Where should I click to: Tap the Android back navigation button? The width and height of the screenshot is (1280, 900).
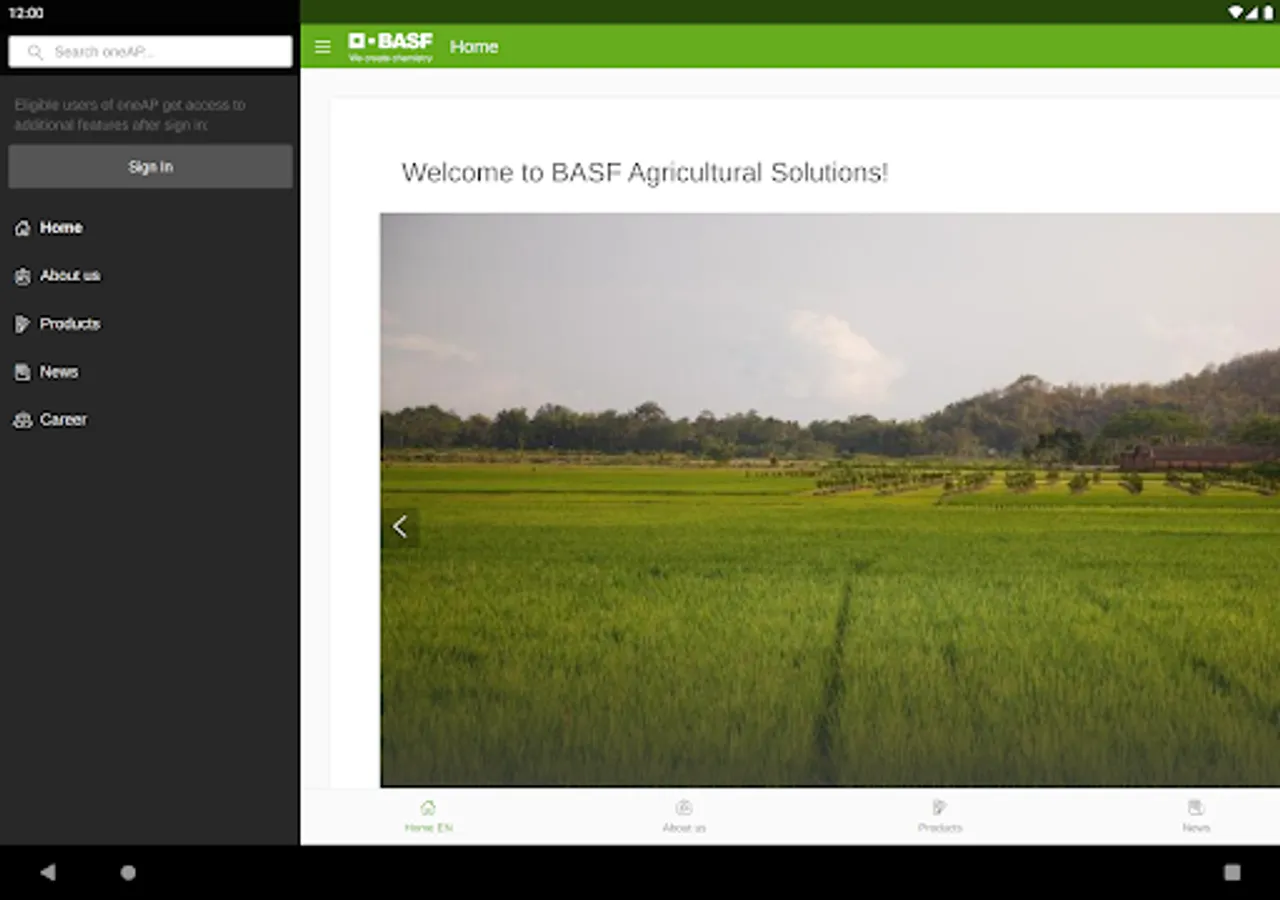point(47,872)
